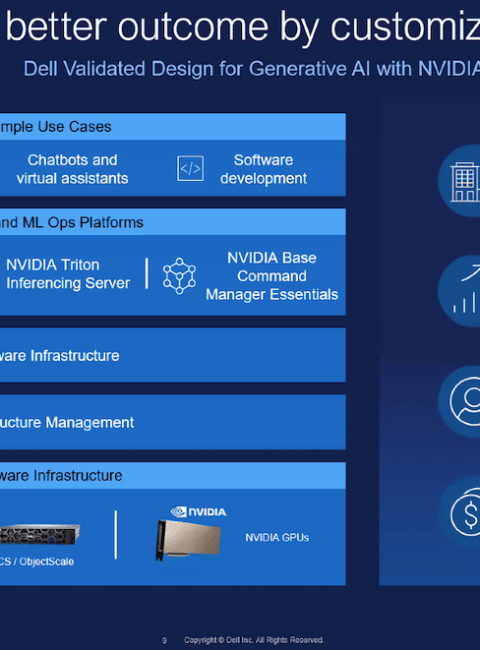This screenshot has width=480, height=650.
Task: Select 'NVIDIA Triton Inferencing Server' text
Action: [68, 274]
